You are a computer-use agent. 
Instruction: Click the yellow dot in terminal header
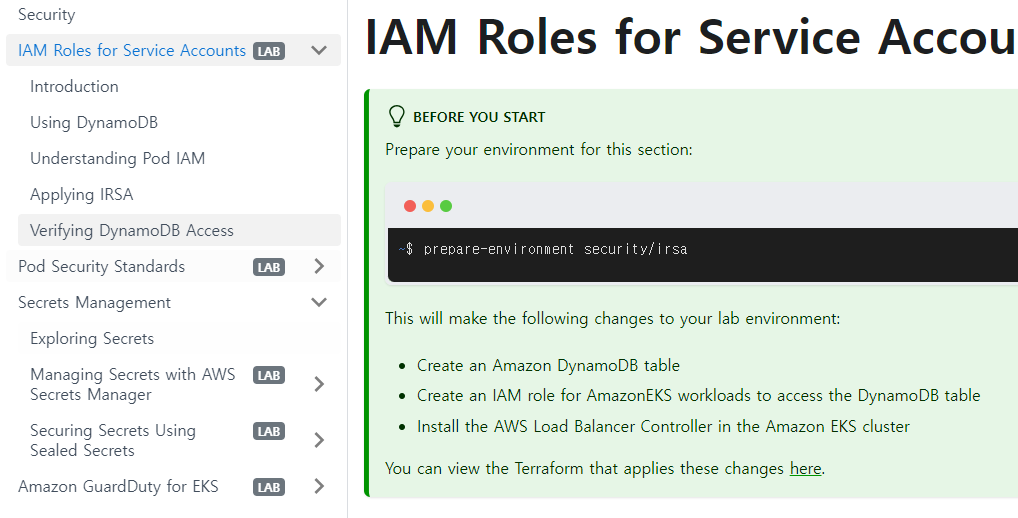(428, 206)
